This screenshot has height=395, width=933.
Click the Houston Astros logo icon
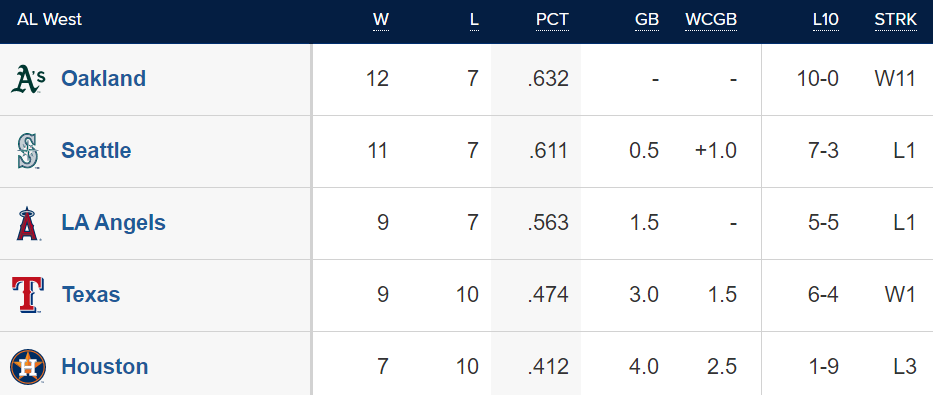pyautogui.click(x=28, y=366)
